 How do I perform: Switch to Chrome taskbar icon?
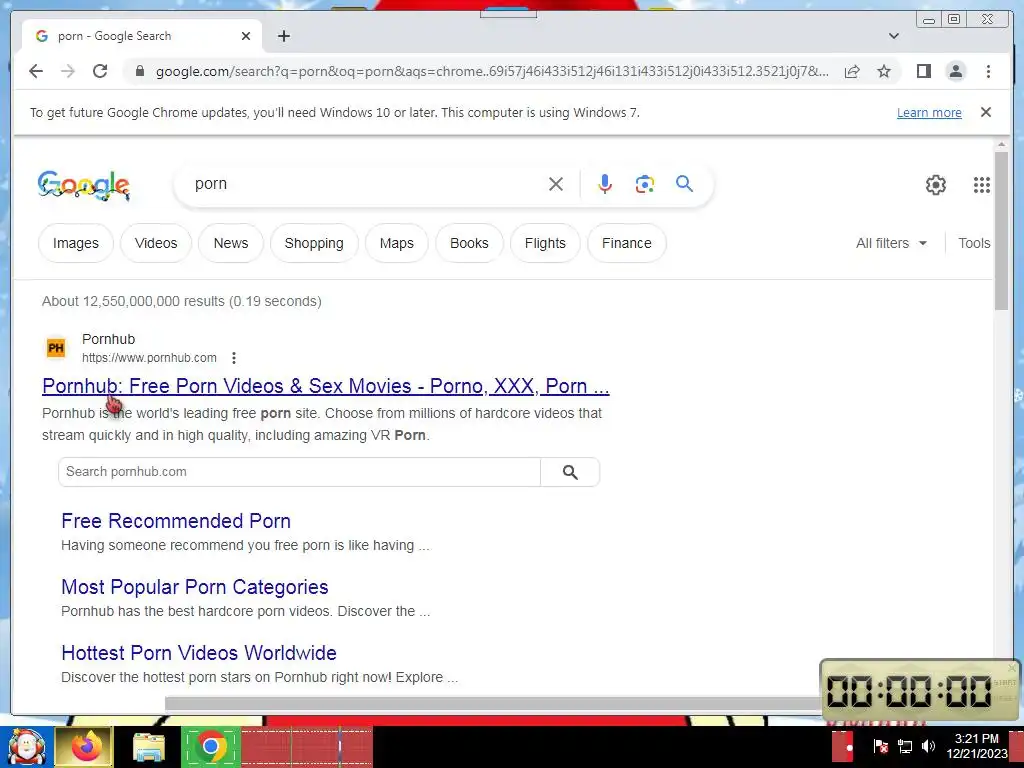[210, 746]
